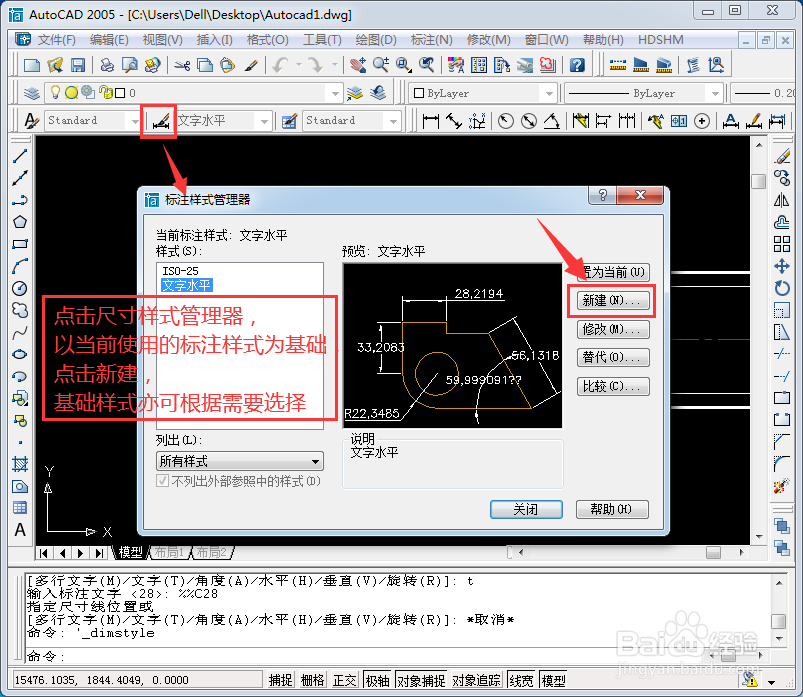Image resolution: width=803 pixels, height=697 pixels.
Task: Toggle 不列出外部参照中的样式 checkbox
Action: coord(162,481)
